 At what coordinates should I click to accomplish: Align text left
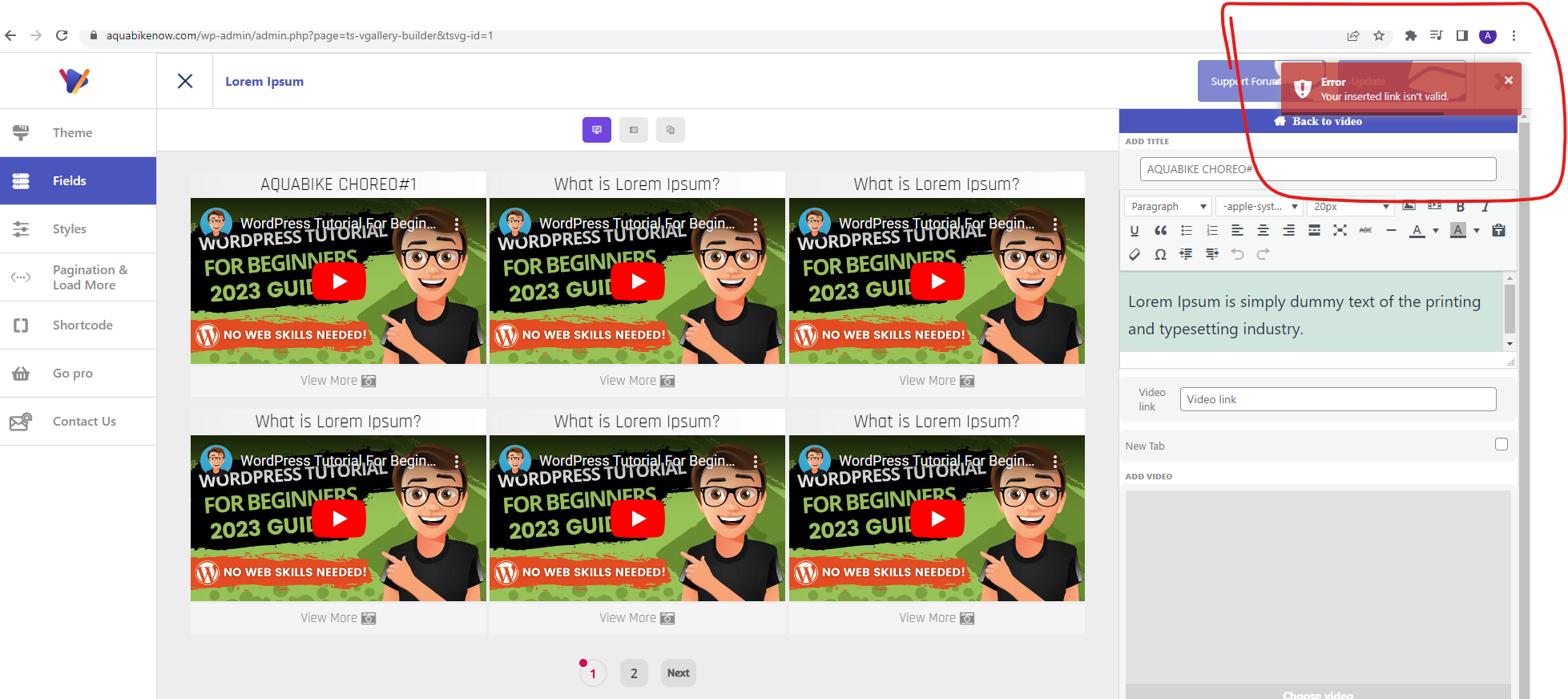(1237, 230)
